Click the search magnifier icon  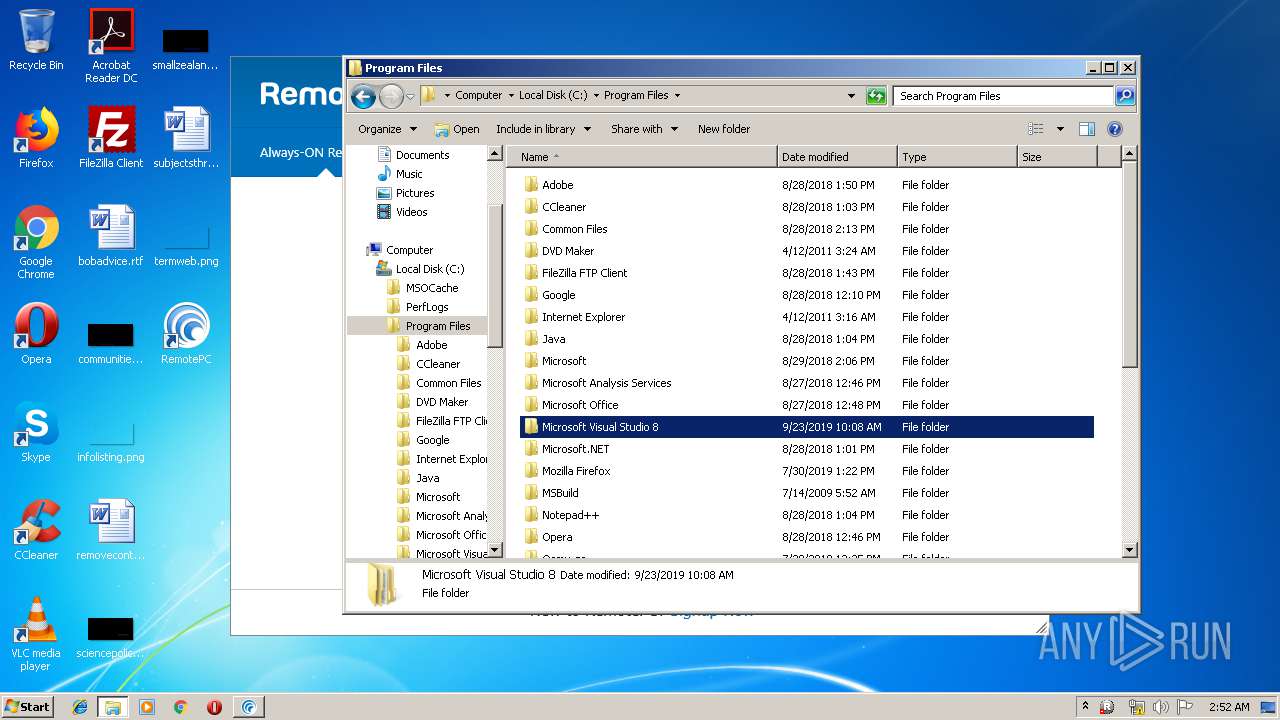point(1125,96)
